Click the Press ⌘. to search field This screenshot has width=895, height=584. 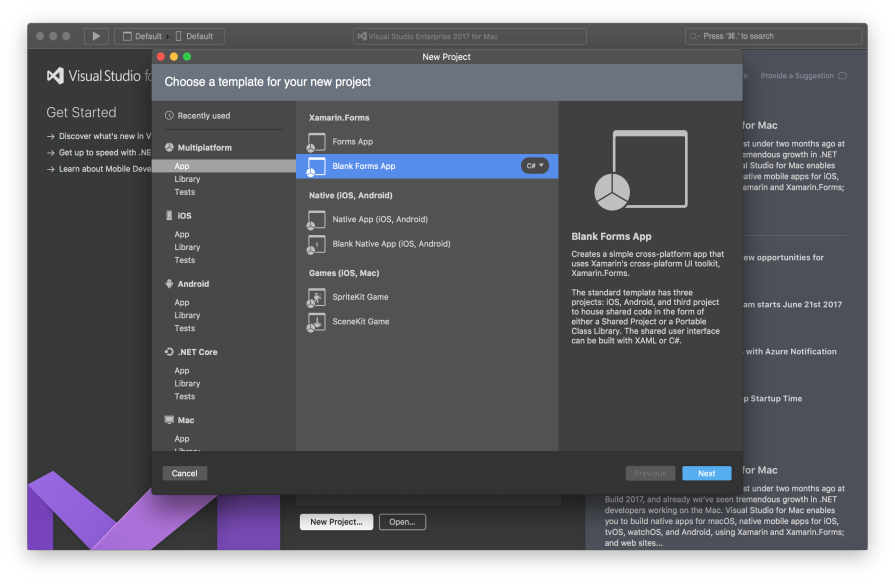coord(773,36)
